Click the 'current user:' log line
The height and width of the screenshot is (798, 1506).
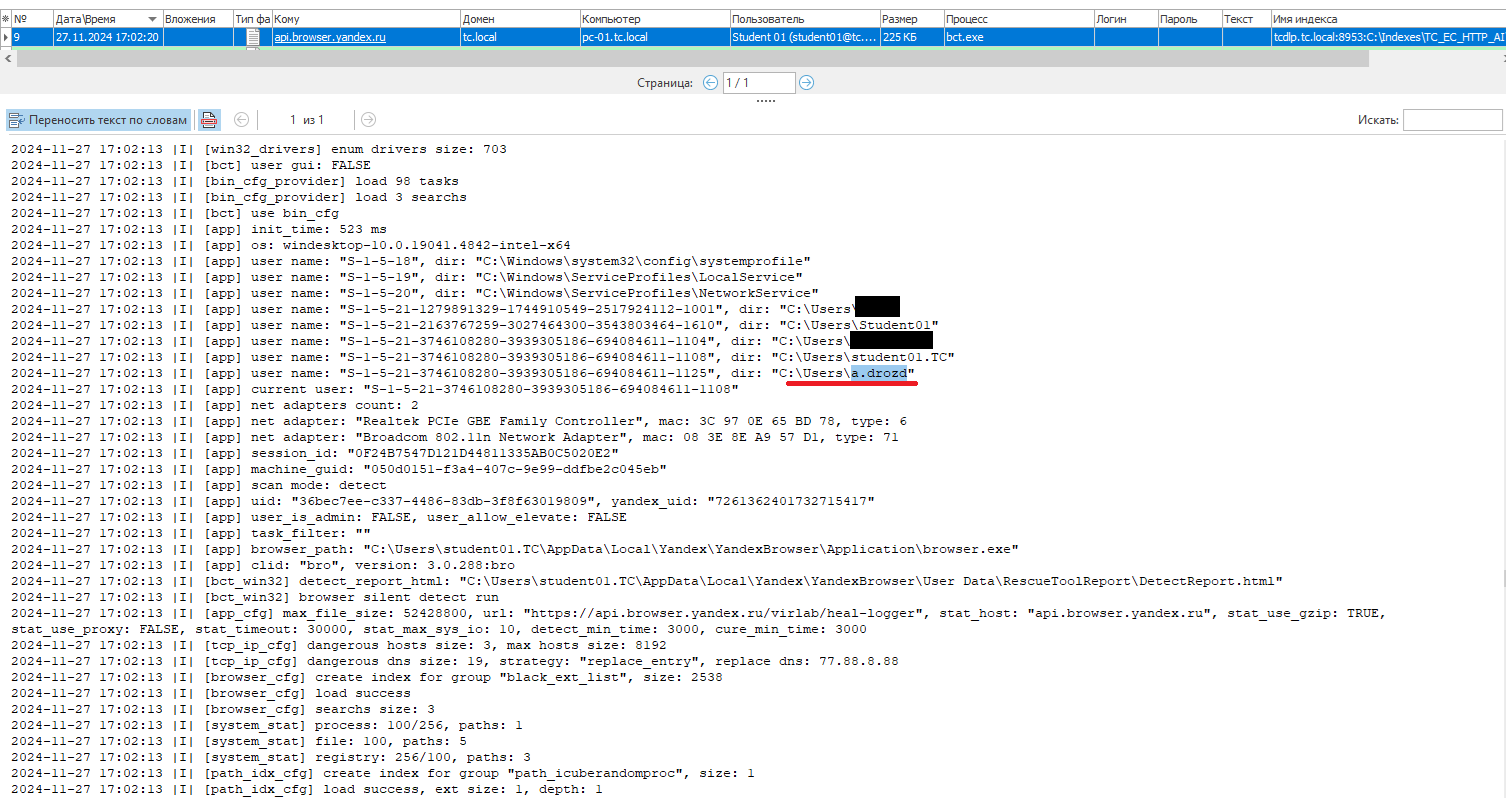(x=375, y=389)
